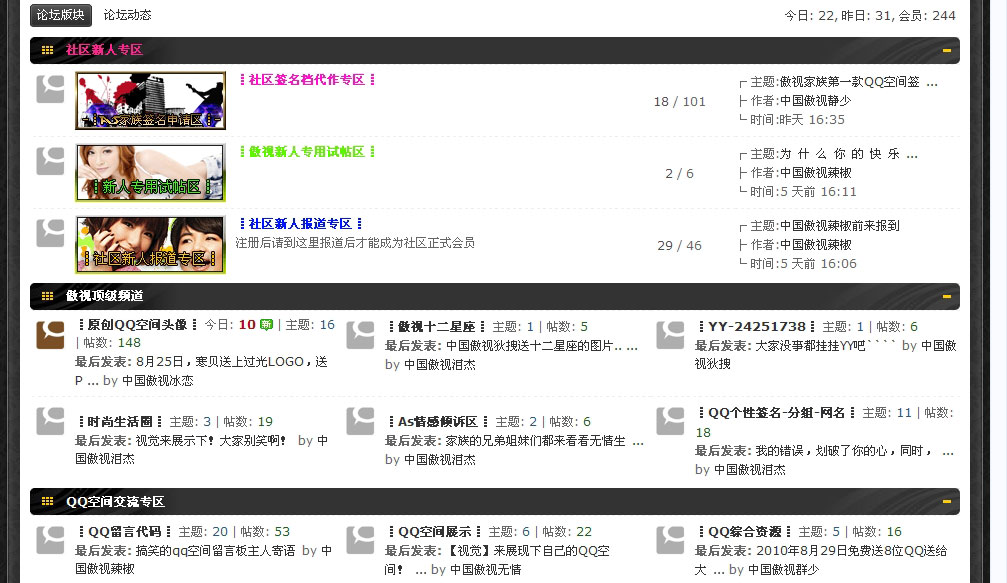
Task: Open last post 大家没事都挂挂YY吧
Action: pyautogui.click(x=825, y=346)
